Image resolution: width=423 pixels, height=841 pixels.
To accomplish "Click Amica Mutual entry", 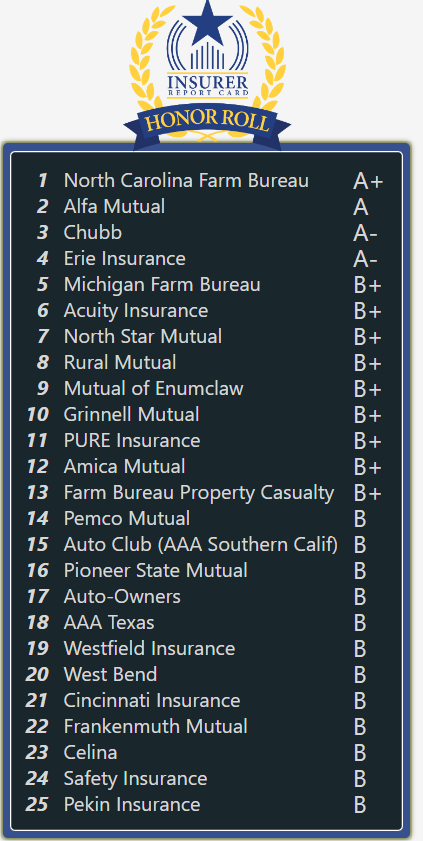I will click(x=124, y=467).
